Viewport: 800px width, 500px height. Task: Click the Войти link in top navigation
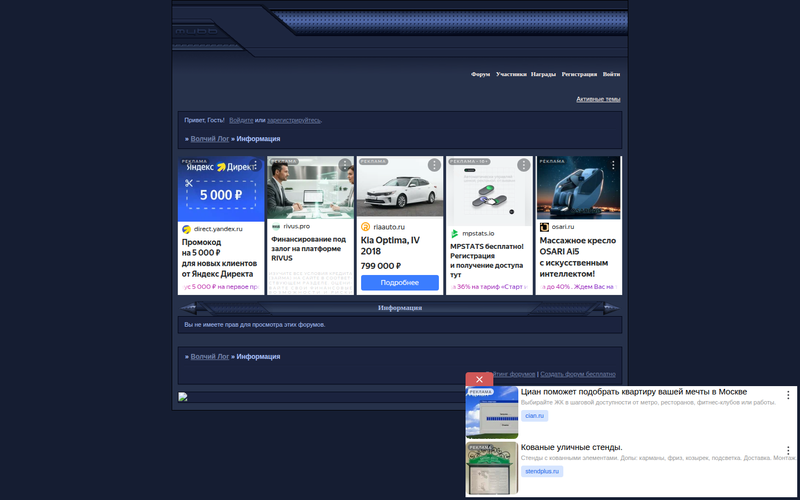tap(611, 74)
